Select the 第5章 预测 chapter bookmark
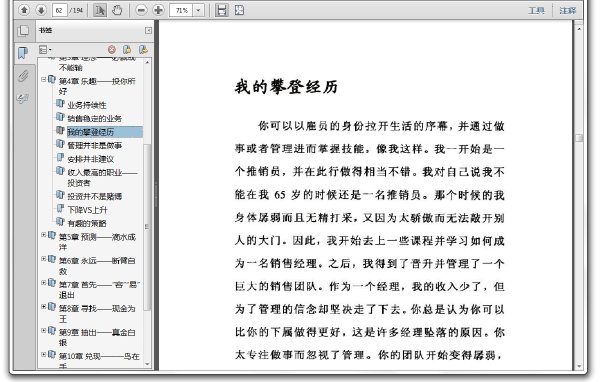This screenshot has width=600, height=382. pos(97,242)
